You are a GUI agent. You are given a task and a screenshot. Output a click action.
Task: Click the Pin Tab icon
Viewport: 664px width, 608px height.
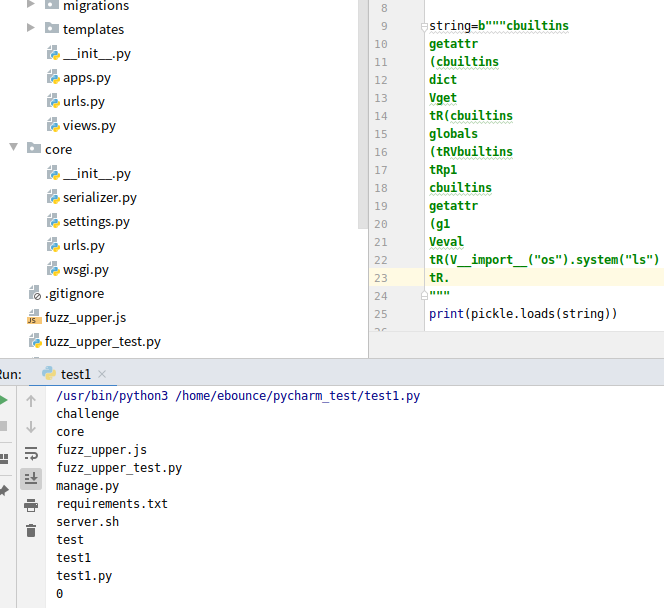pyautogui.click(x=3, y=490)
